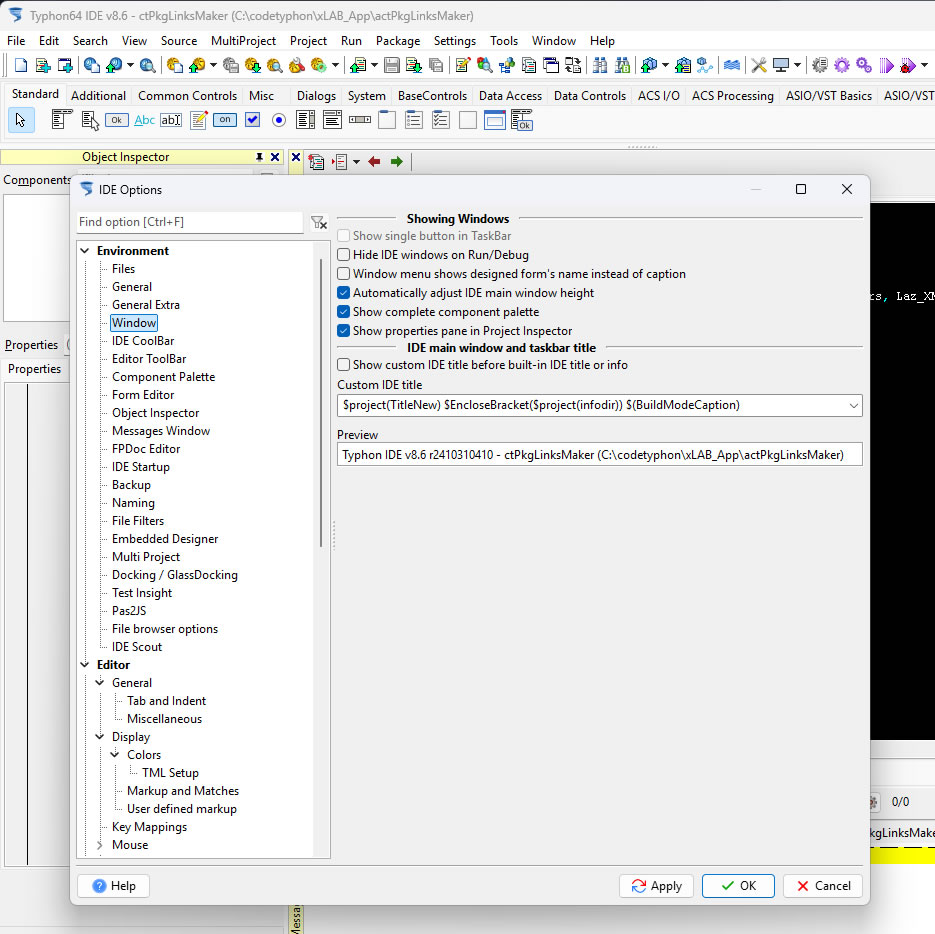The image size is (935, 934).
Task: Collapse the Editor tree node
Action: pos(85,665)
